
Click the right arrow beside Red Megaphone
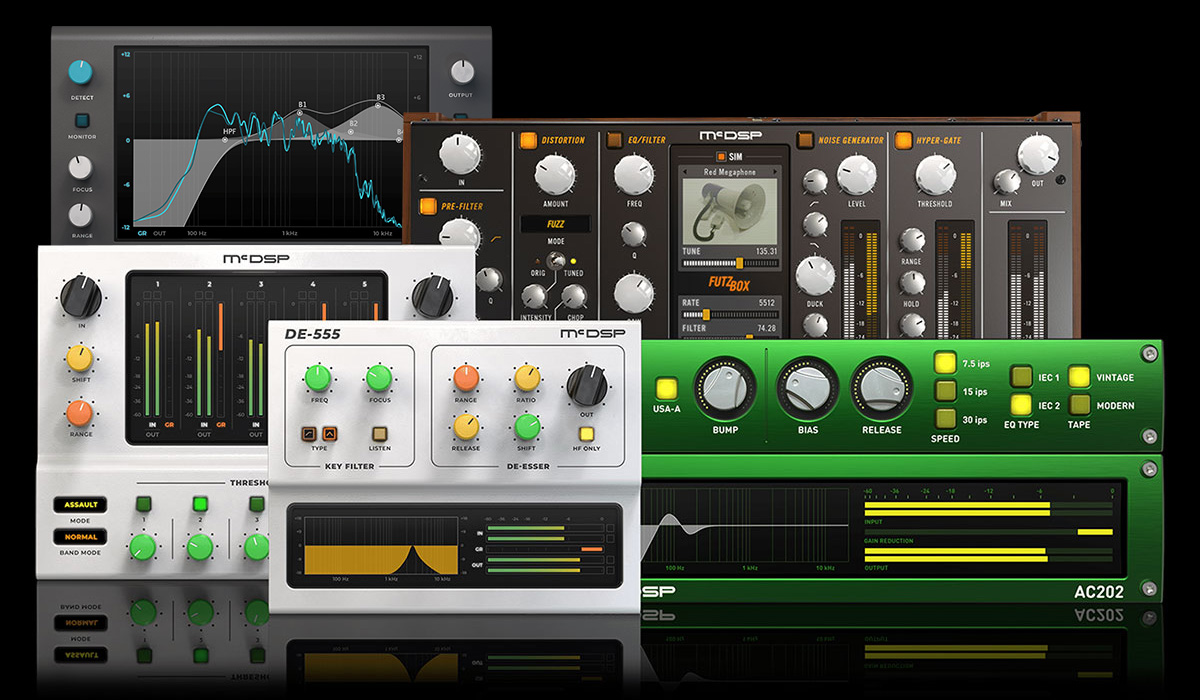[x=773, y=172]
